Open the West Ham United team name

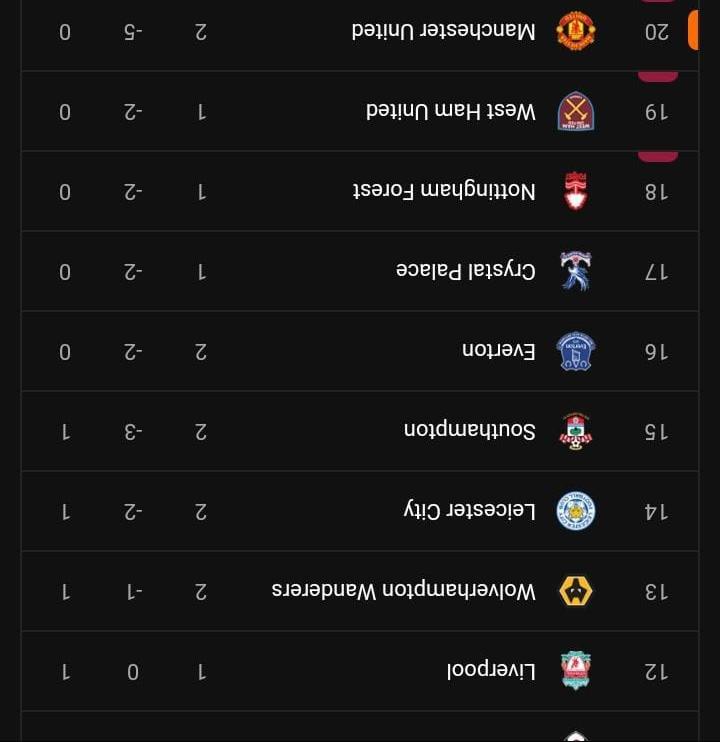click(x=451, y=111)
